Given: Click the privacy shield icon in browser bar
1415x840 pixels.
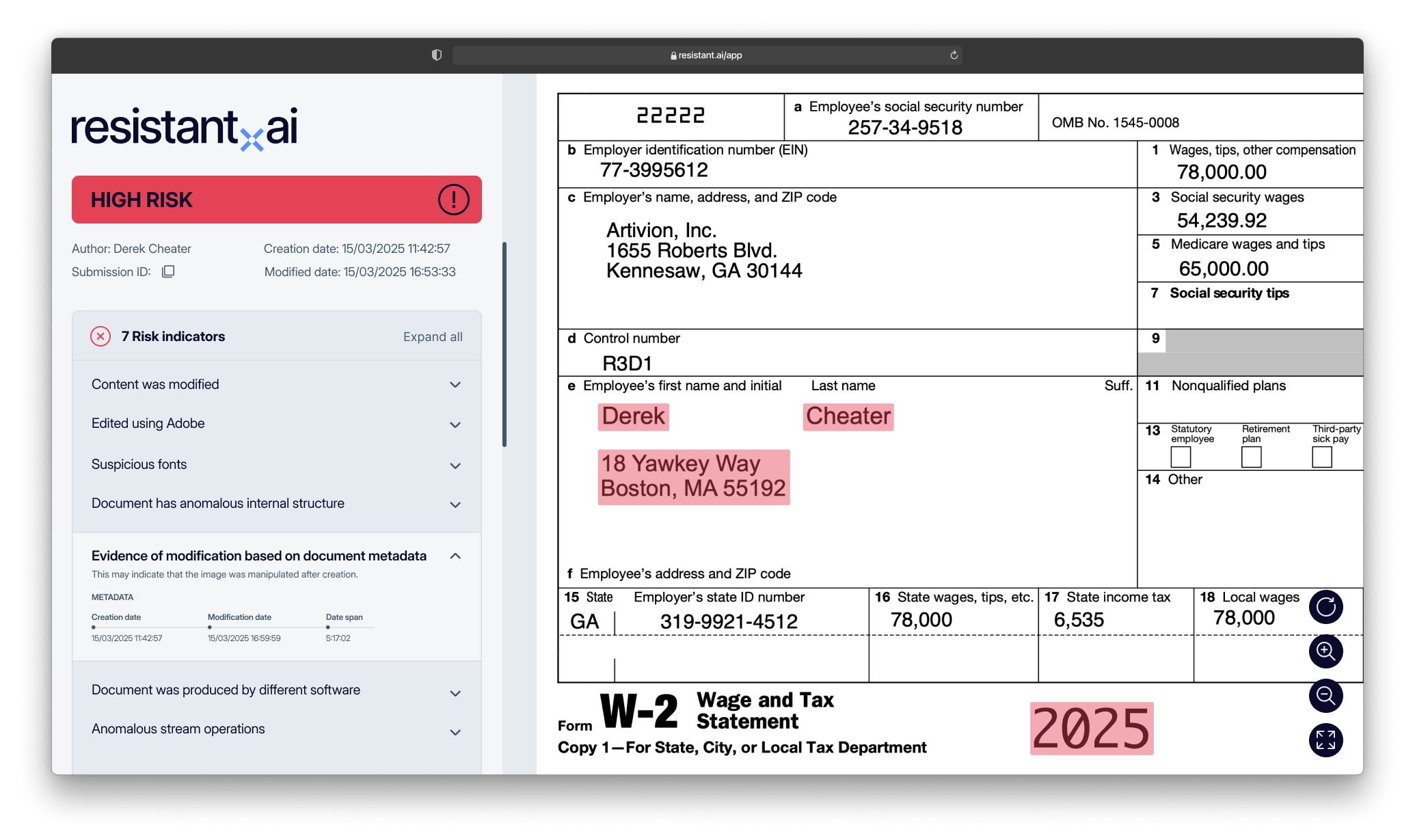Looking at the screenshot, I should (x=437, y=55).
